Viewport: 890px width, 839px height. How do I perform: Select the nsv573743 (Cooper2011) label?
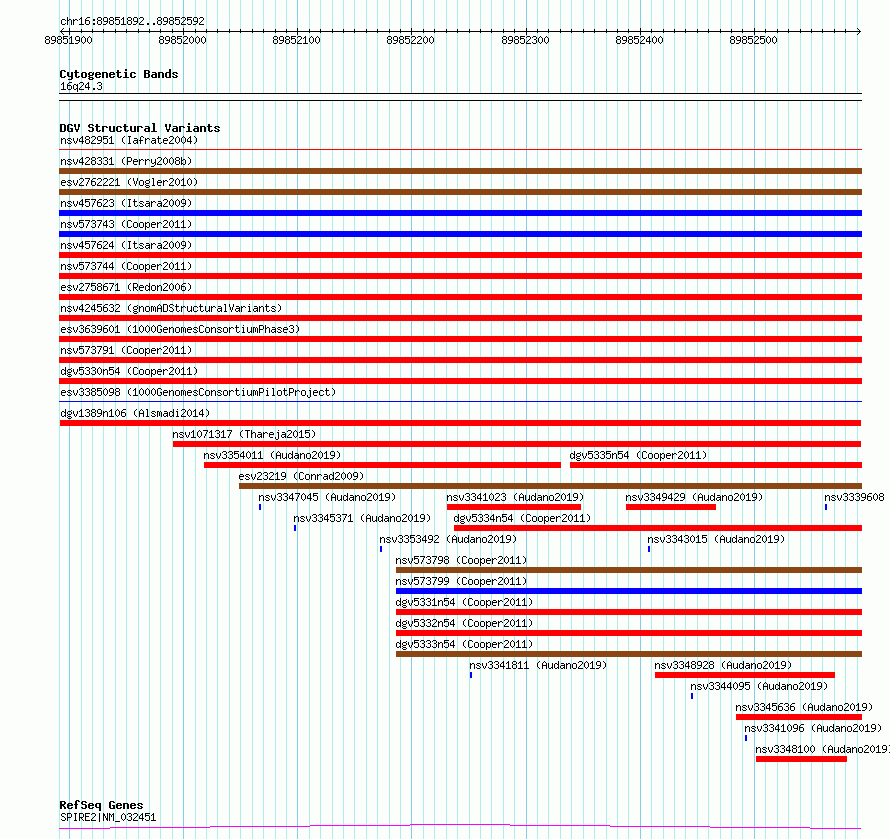126,224
